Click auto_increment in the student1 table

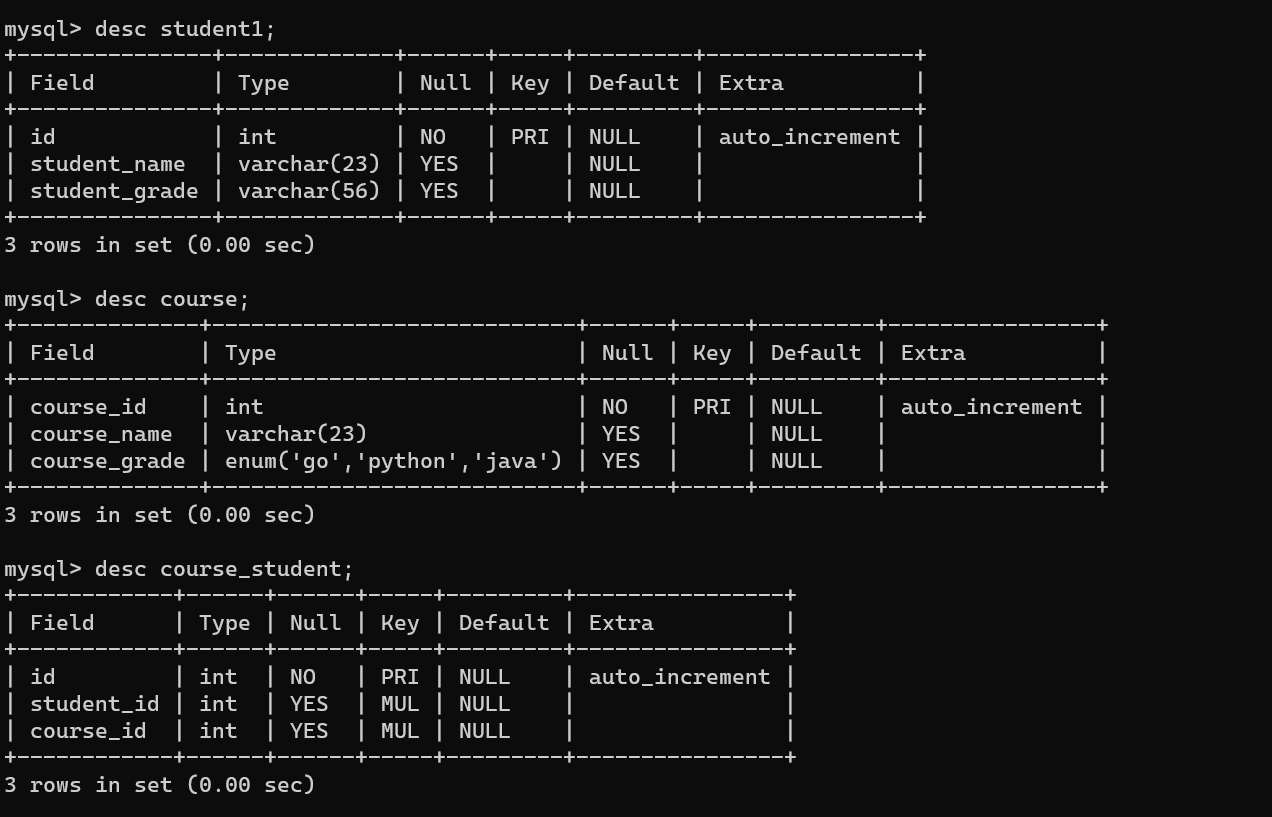click(x=809, y=137)
